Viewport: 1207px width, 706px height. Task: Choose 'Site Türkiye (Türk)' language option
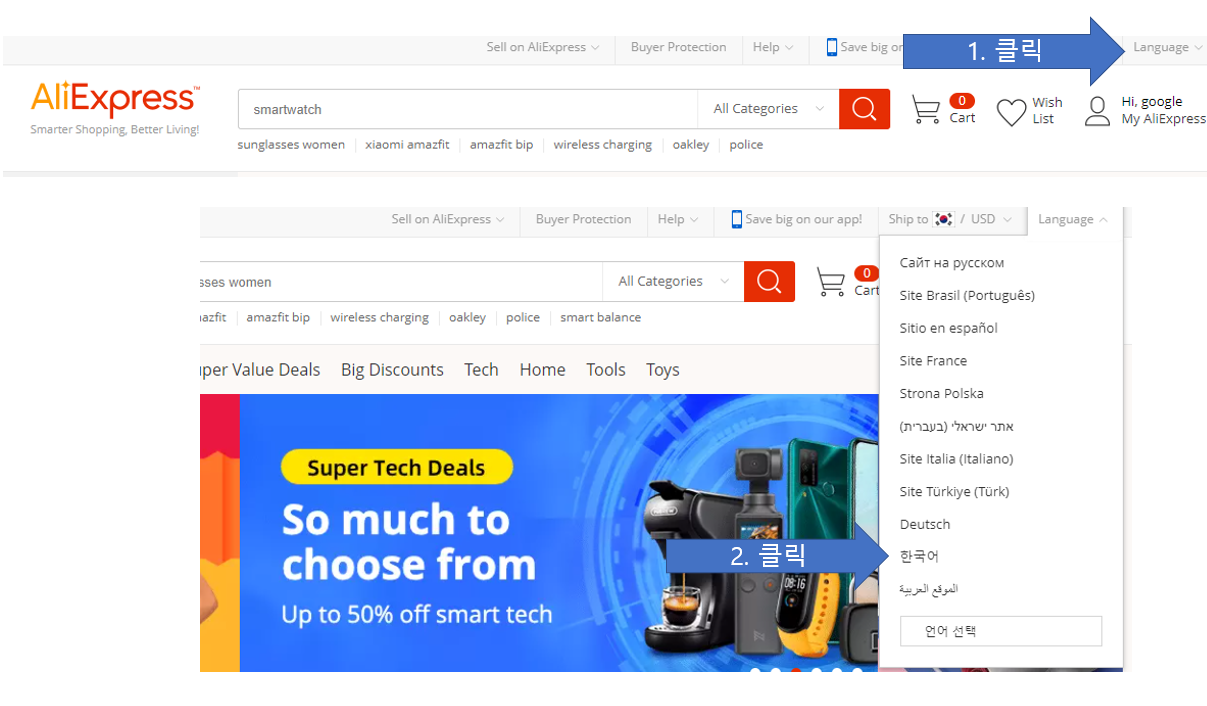coord(954,491)
